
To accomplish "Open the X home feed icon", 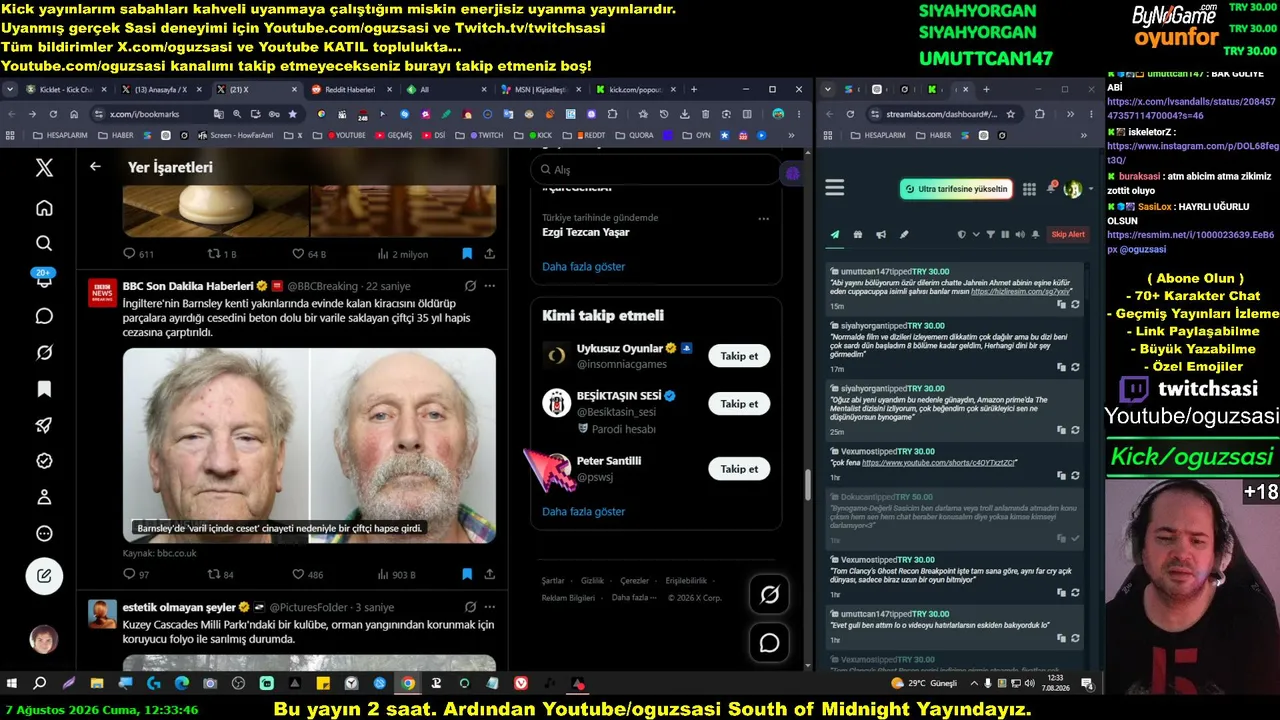I will tap(44, 208).
